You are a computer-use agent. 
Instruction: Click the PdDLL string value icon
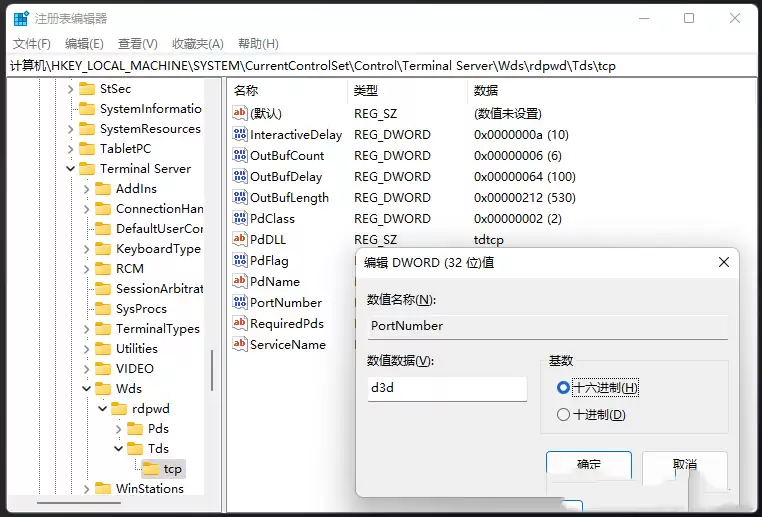[x=240, y=239]
